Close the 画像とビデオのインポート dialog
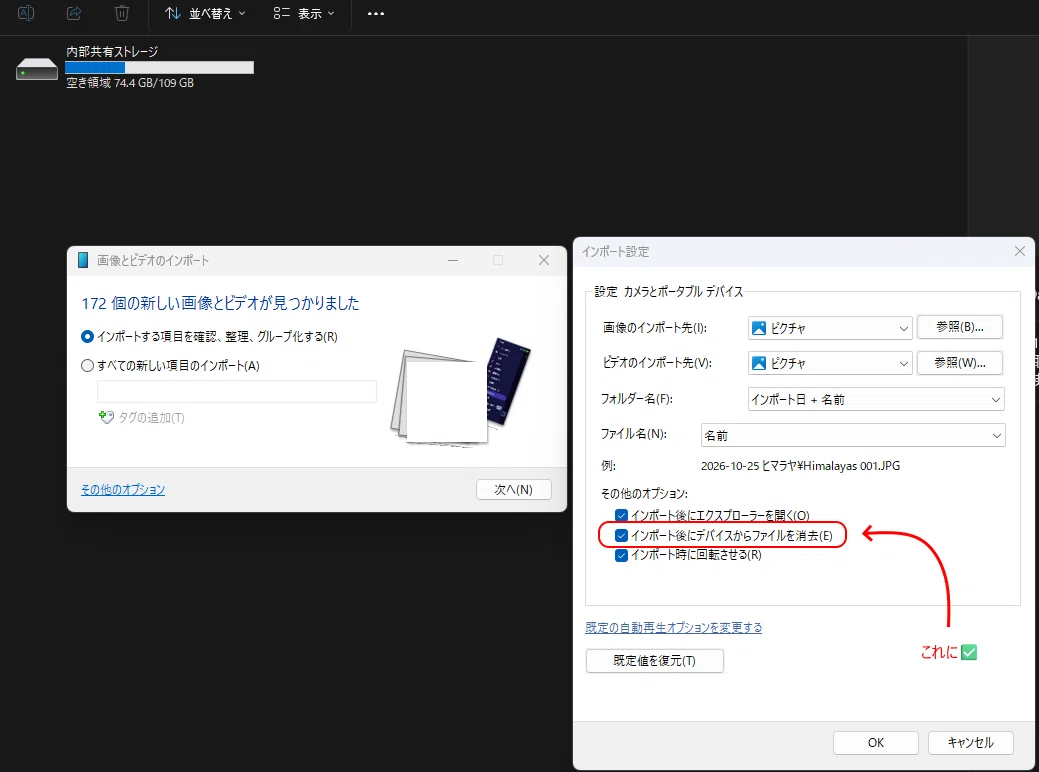 [544, 260]
